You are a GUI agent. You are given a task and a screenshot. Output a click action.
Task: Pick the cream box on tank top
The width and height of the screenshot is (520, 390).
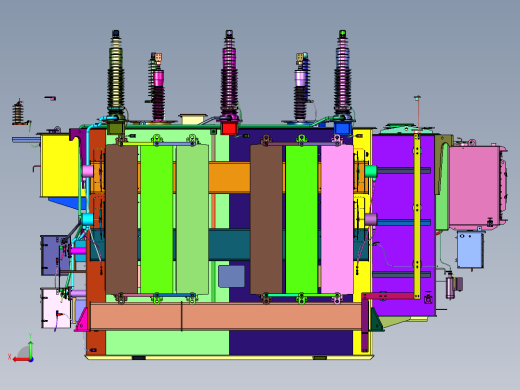pyautogui.click(x=193, y=119)
